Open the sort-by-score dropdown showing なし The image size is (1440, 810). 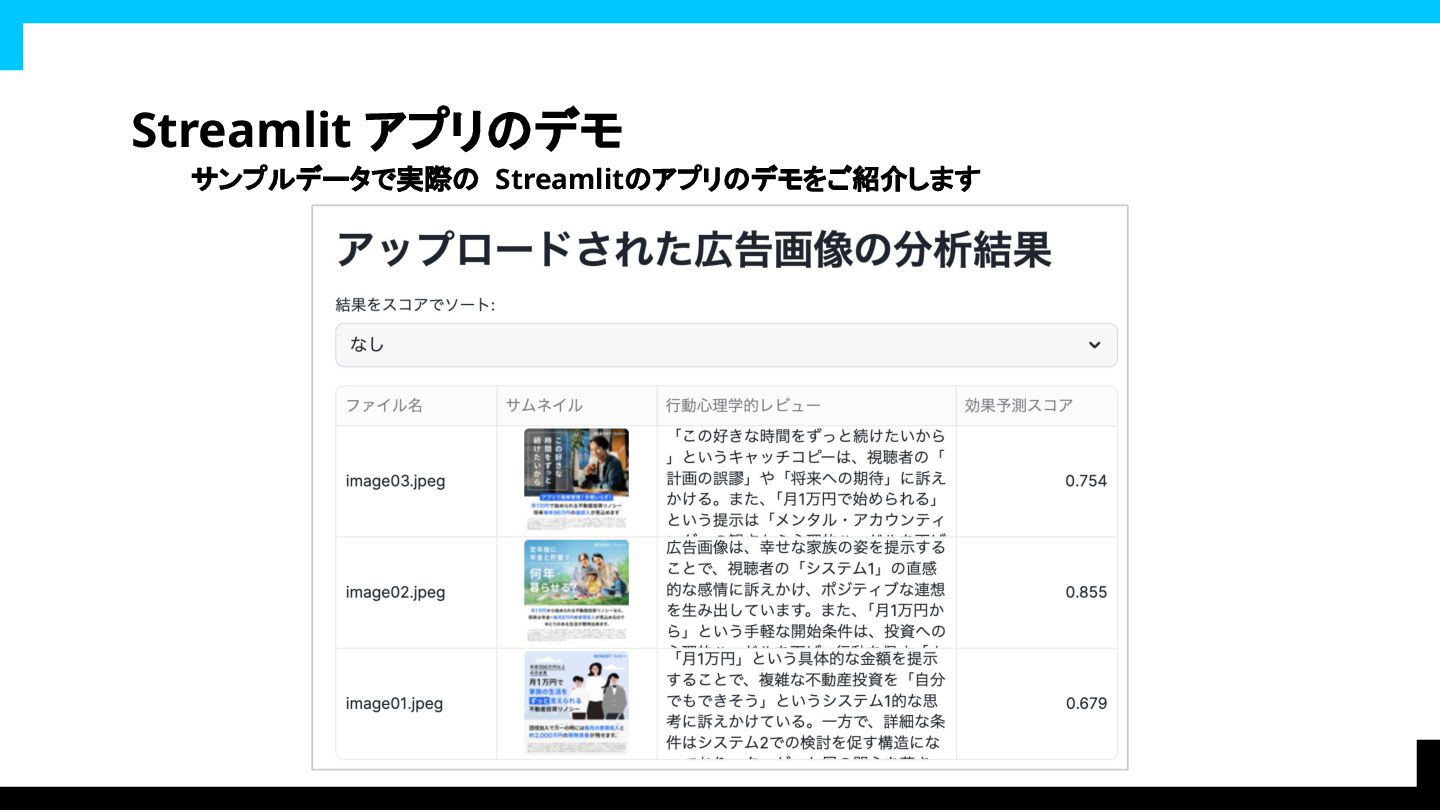[x=726, y=345]
